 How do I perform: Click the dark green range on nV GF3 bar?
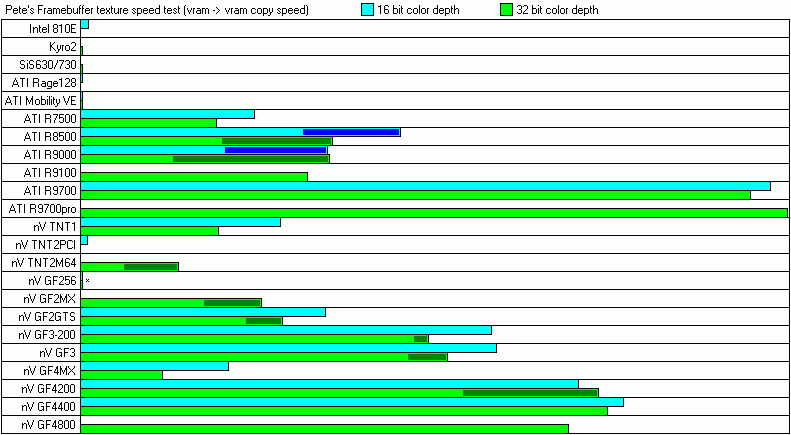pyautogui.click(x=427, y=357)
